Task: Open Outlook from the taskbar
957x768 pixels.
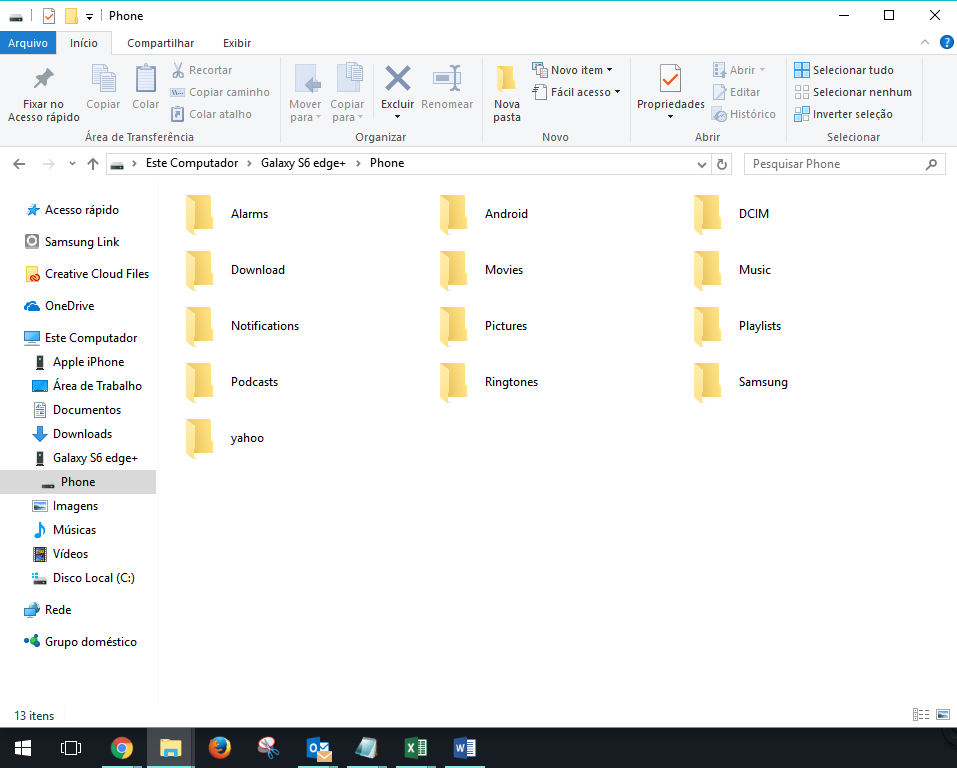Action: (x=318, y=748)
